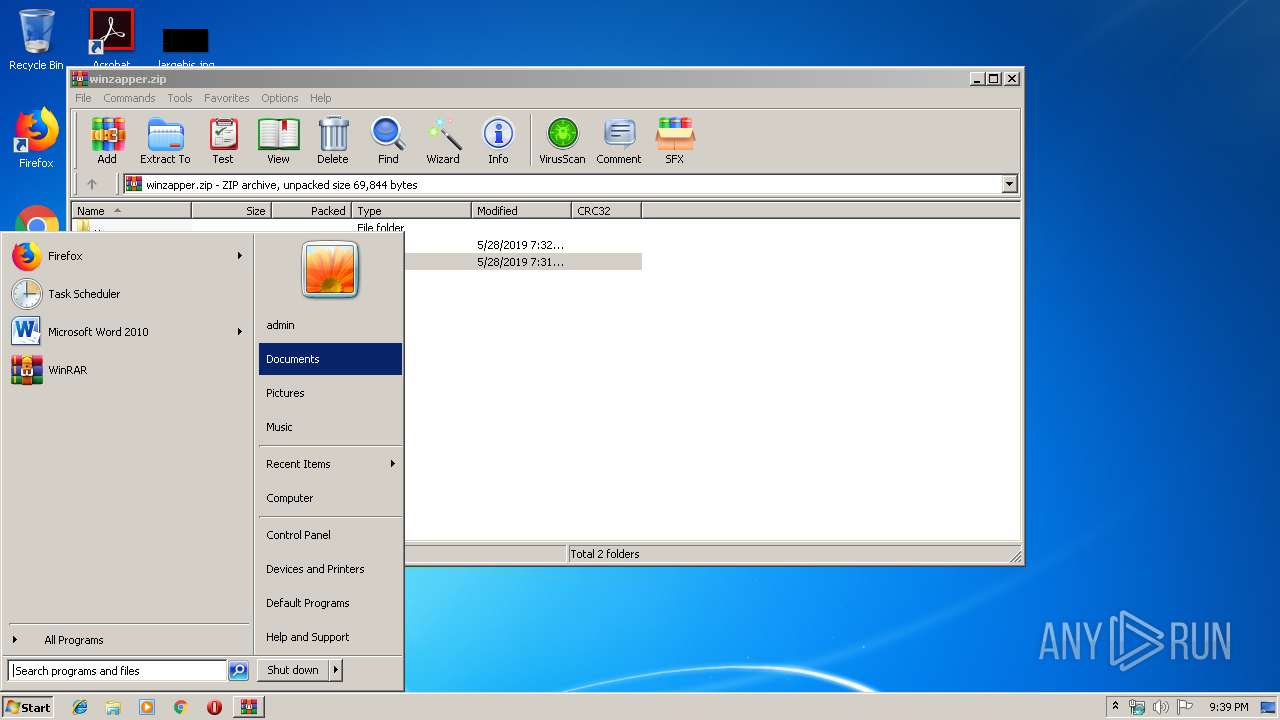The width and height of the screenshot is (1280, 720).
Task: Expand Recent Items submenu
Action: [x=330, y=464]
